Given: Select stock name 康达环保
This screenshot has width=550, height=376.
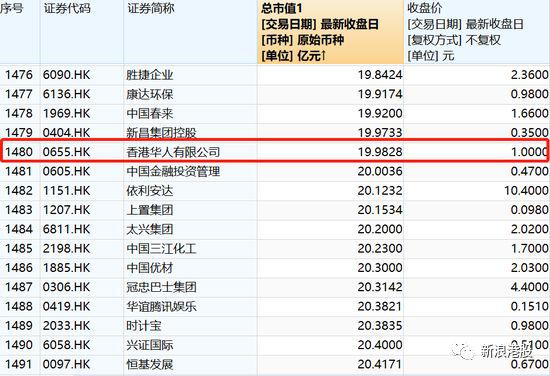Looking at the screenshot, I should (x=150, y=94).
